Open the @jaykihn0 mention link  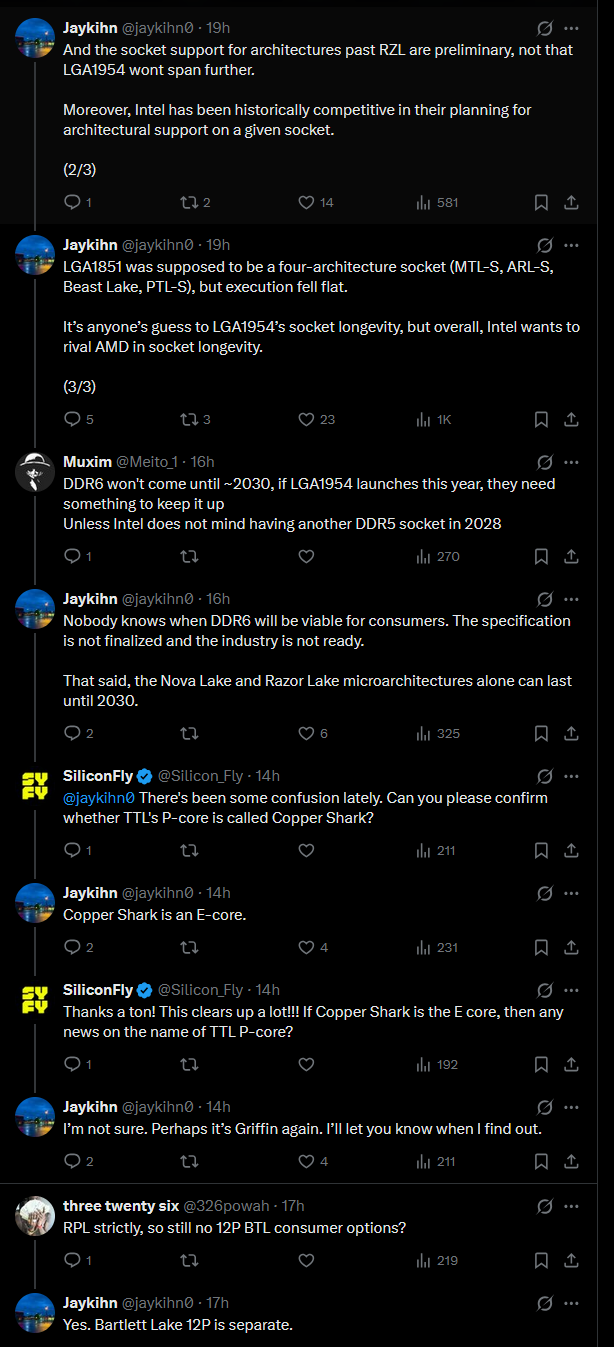pos(98,797)
